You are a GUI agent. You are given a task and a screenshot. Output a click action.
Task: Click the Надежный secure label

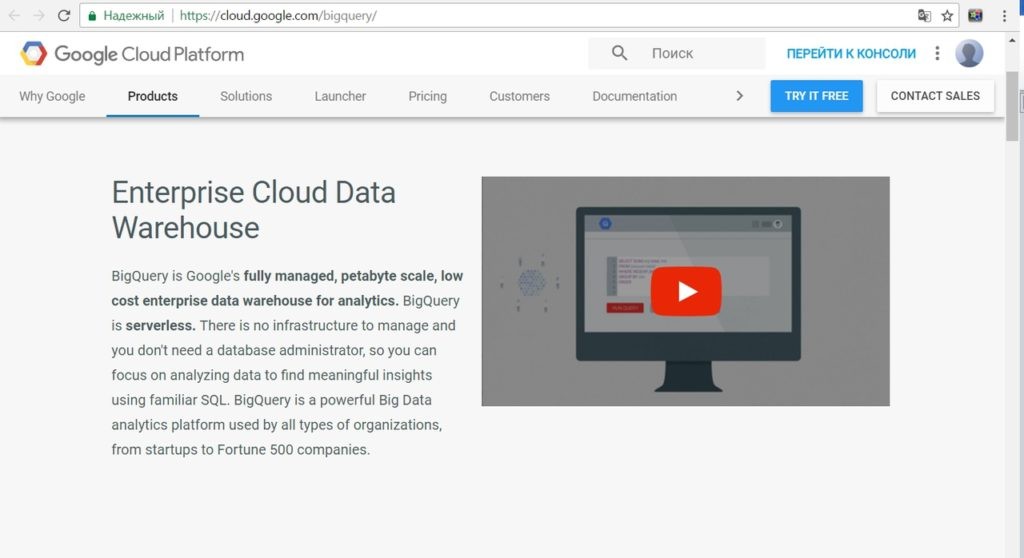point(134,16)
